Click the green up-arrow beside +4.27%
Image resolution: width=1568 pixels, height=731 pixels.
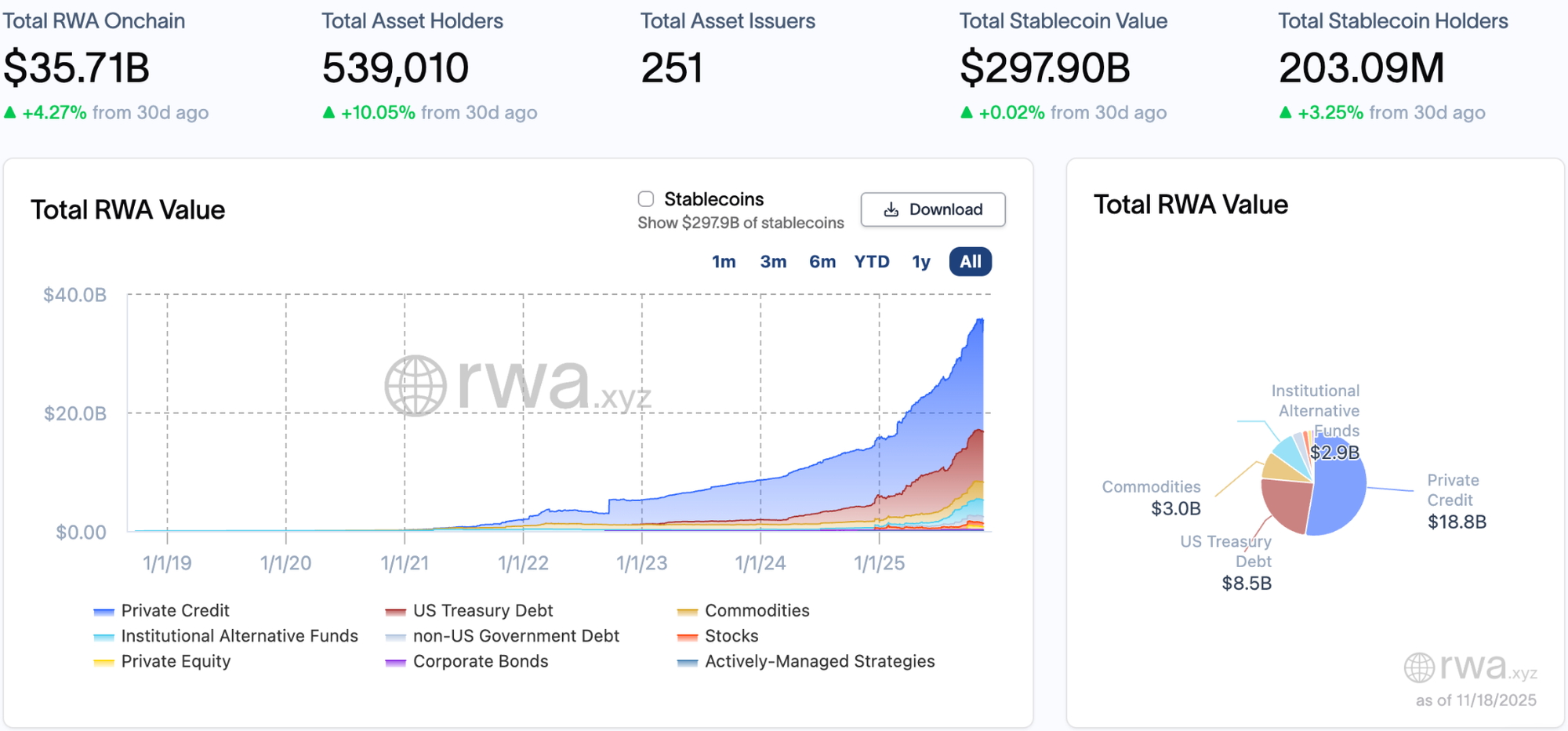[x=11, y=112]
